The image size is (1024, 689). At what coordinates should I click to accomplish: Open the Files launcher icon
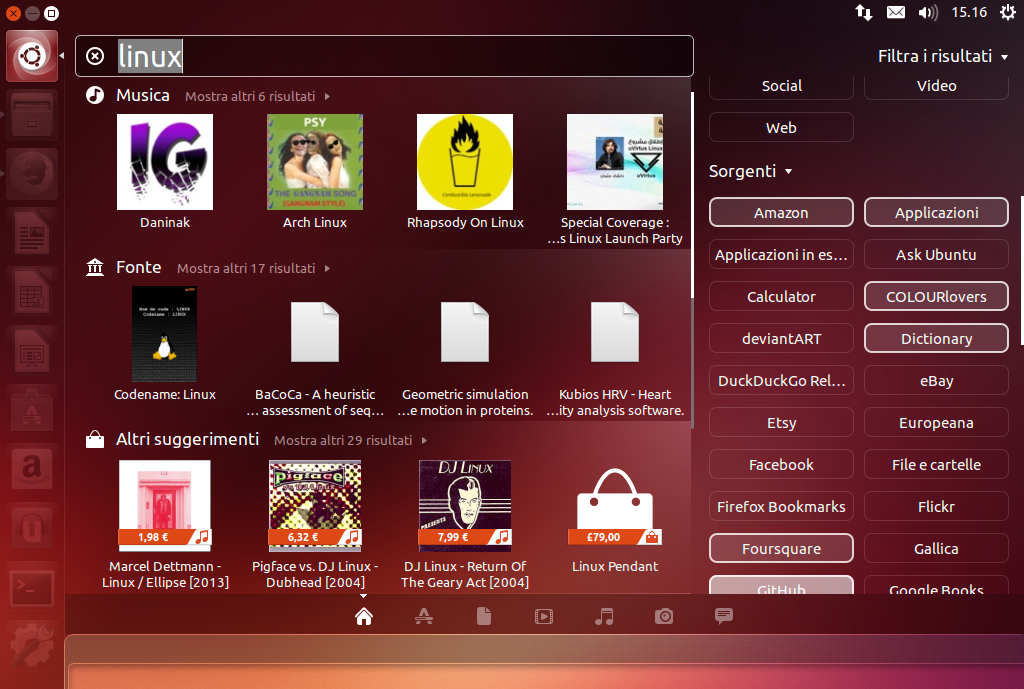[x=32, y=115]
